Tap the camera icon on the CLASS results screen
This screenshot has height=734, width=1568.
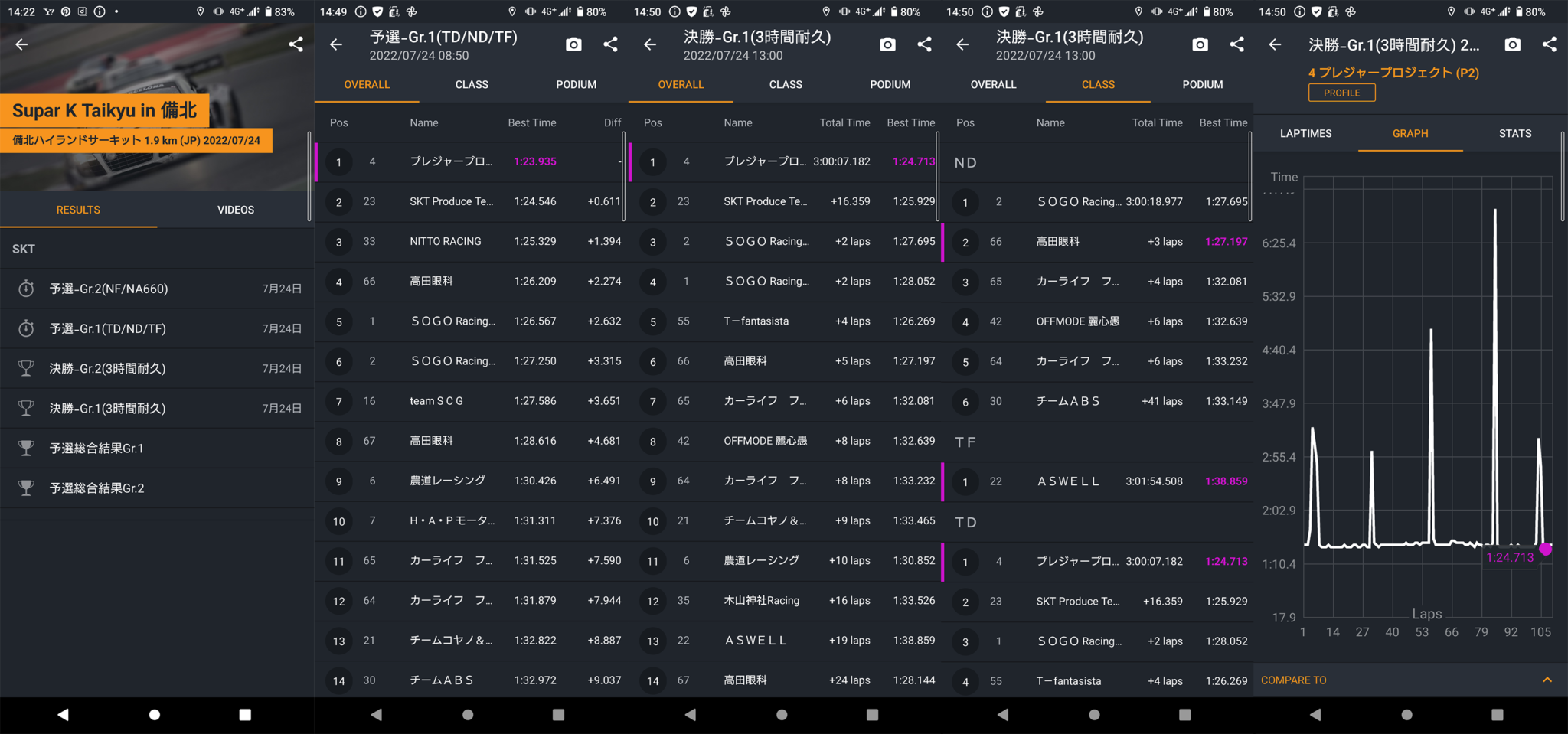pyautogui.click(x=1200, y=44)
